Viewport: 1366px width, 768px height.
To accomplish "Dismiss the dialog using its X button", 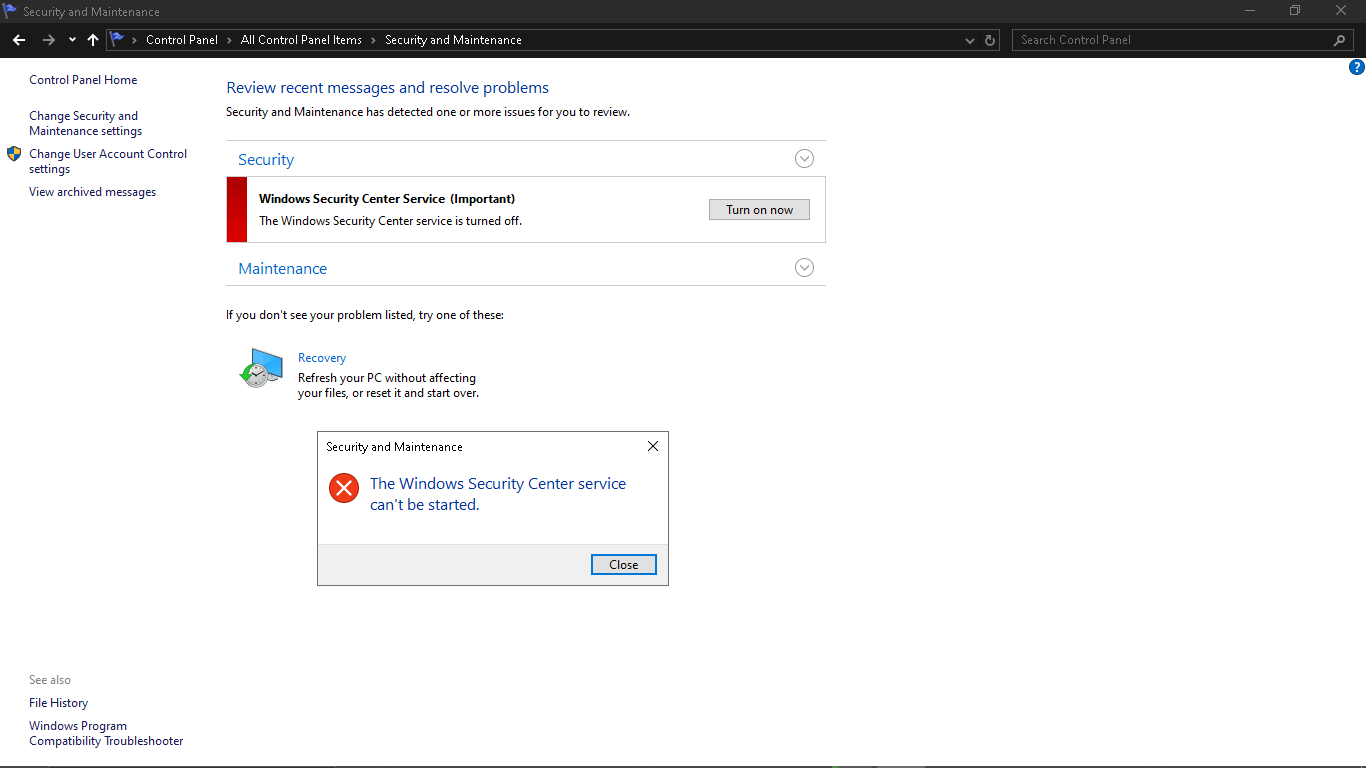I will (x=653, y=446).
